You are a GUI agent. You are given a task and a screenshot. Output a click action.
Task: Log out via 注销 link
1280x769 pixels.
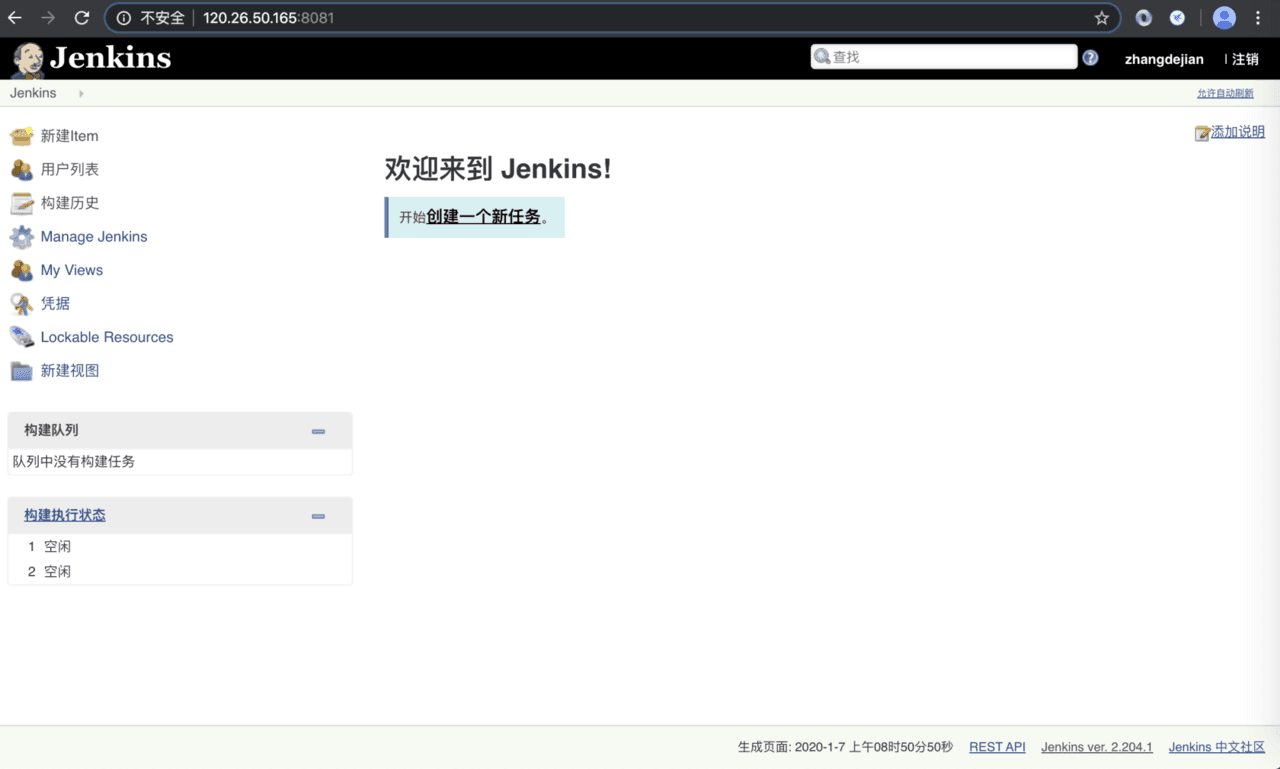click(1245, 59)
